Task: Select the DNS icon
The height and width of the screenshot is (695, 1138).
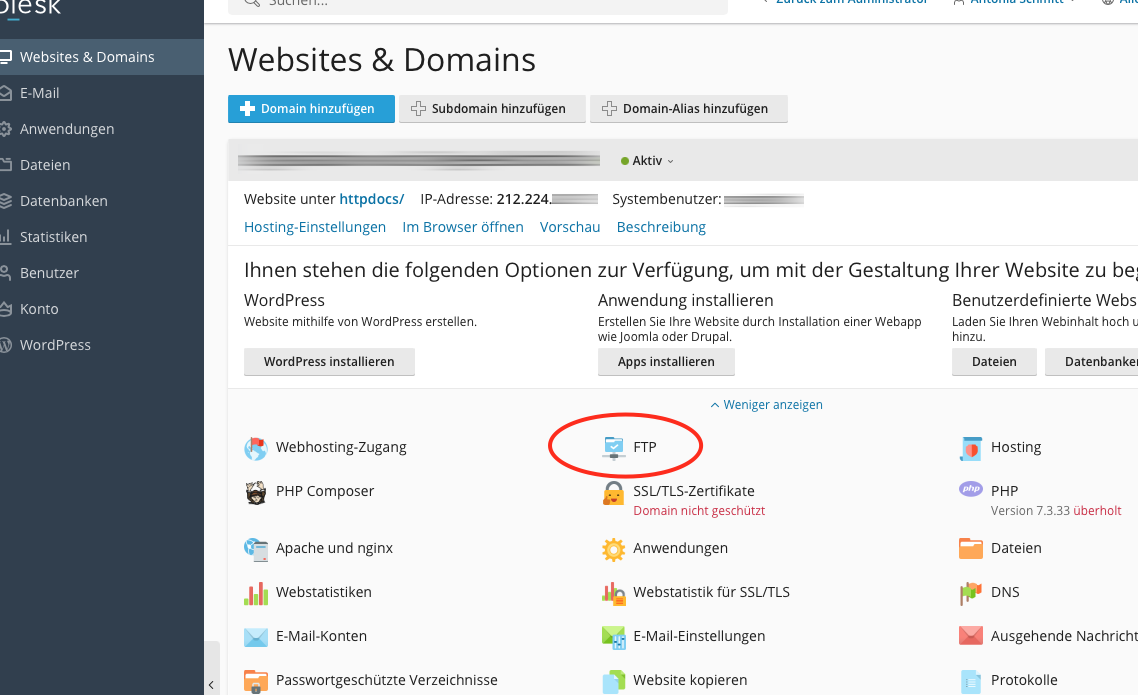Action: [970, 592]
